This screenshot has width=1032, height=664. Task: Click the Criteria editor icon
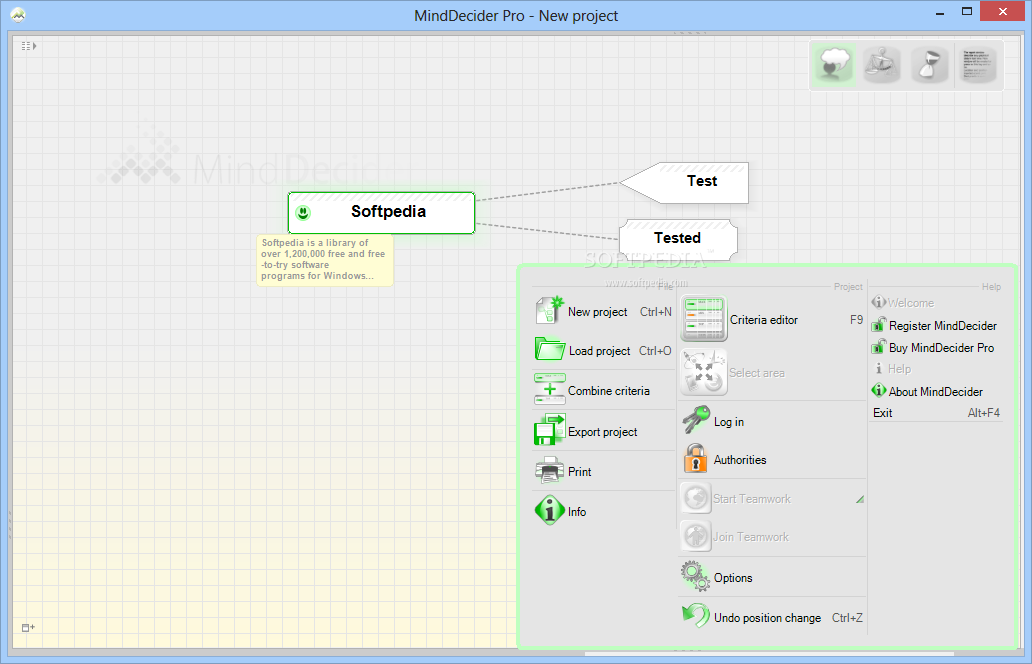(x=704, y=319)
